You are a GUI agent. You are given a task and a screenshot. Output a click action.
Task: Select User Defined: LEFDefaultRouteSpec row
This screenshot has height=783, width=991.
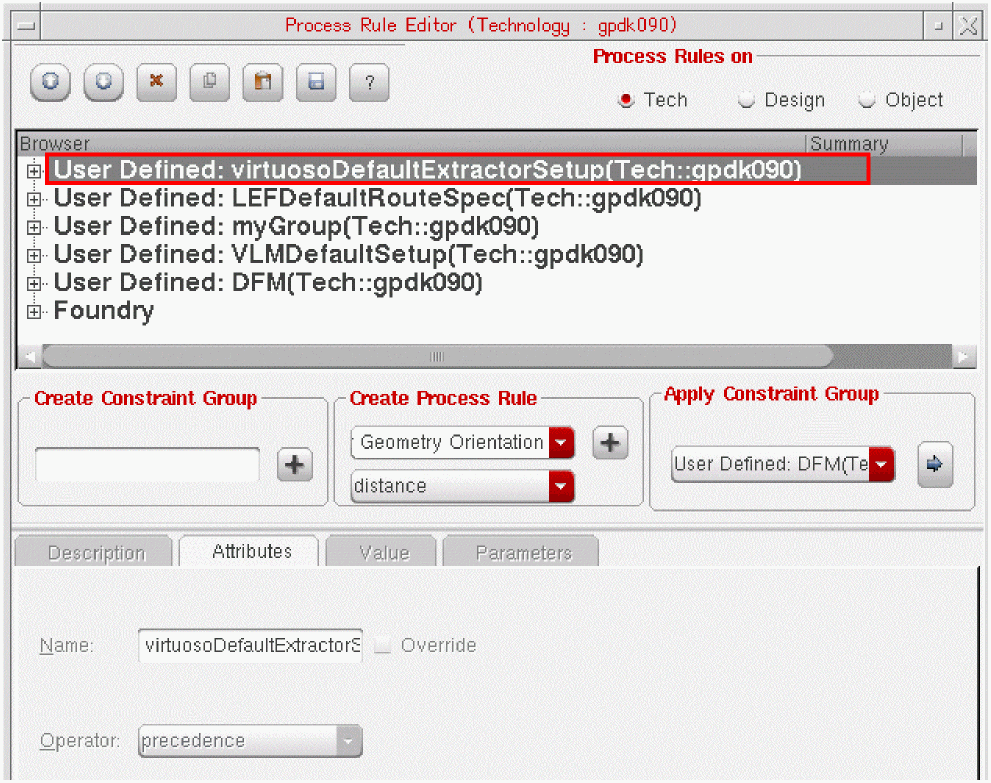(378, 198)
